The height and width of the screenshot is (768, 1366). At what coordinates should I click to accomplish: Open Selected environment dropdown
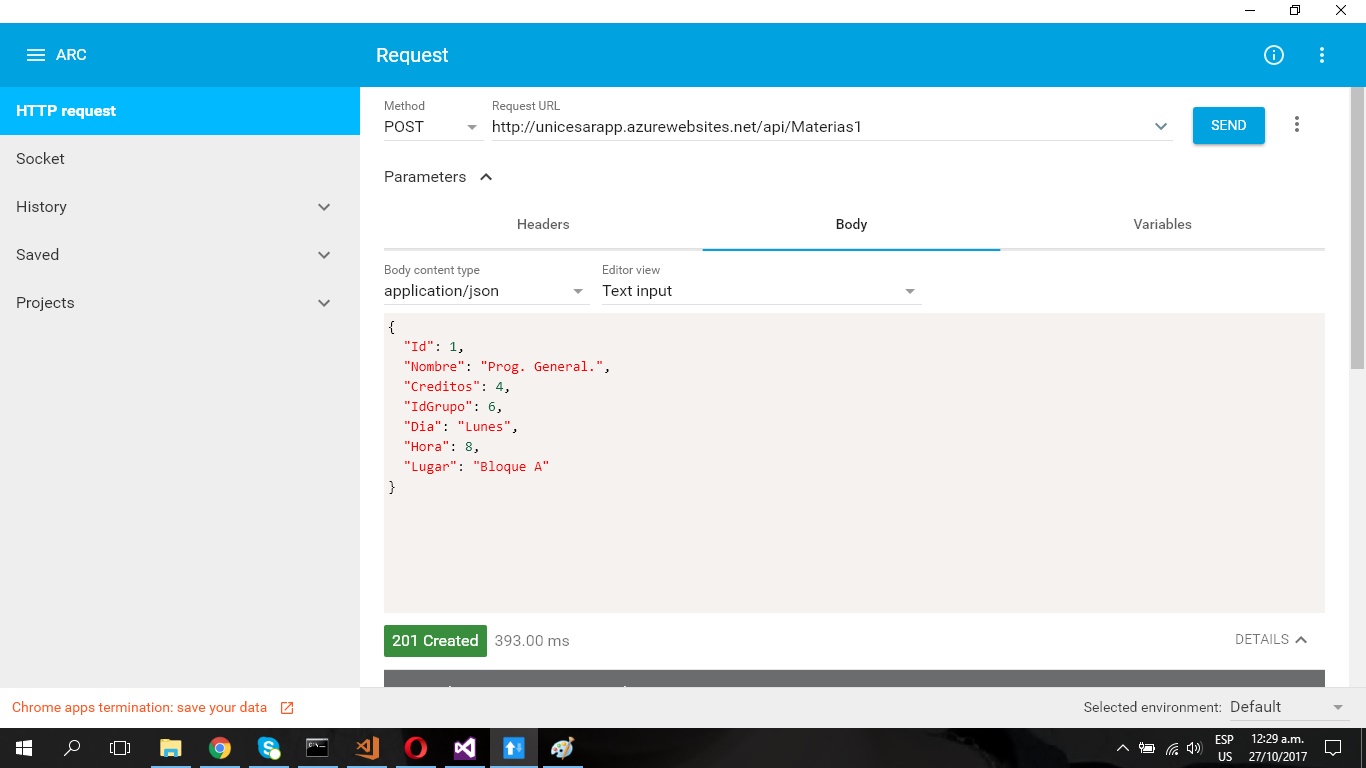pos(1287,707)
